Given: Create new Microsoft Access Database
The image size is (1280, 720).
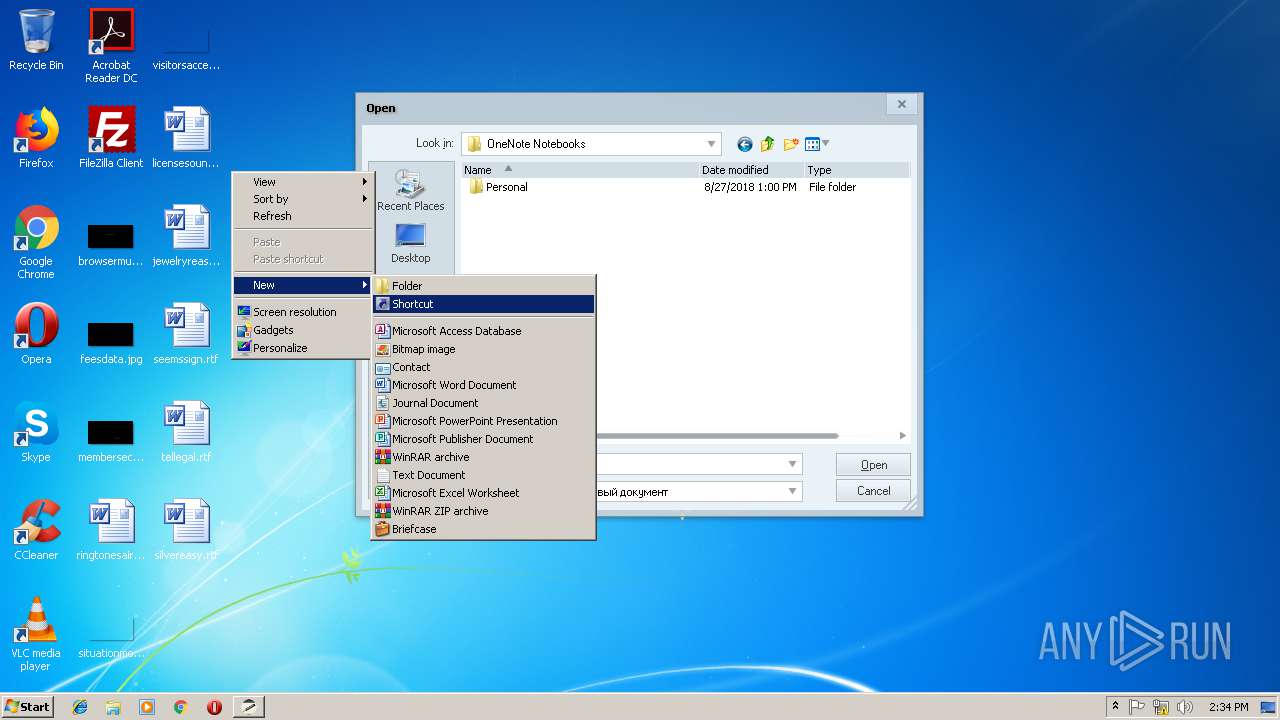Looking at the screenshot, I should click(x=484, y=331).
